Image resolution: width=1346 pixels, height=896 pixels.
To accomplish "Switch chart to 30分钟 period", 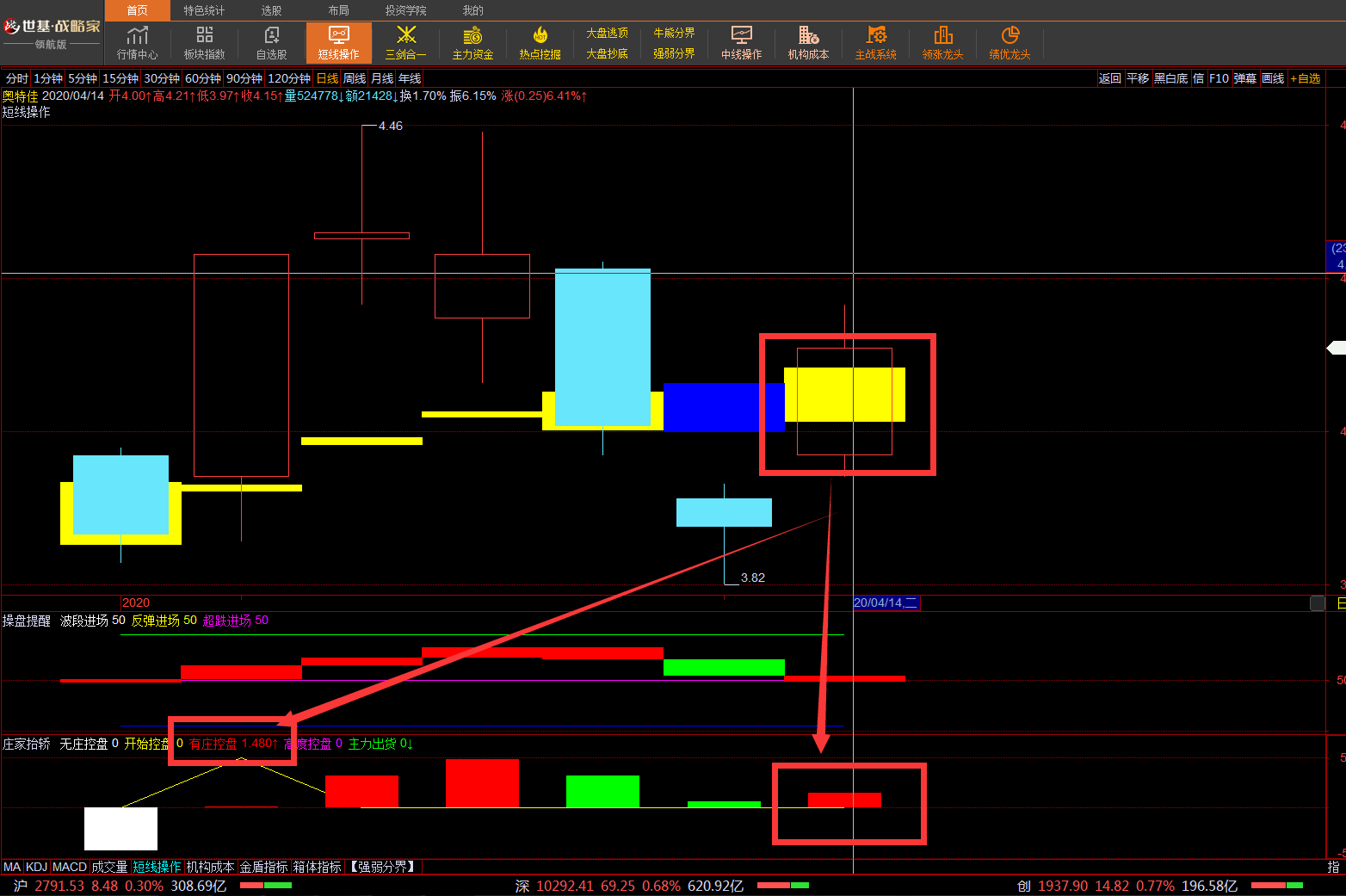I will point(162,78).
